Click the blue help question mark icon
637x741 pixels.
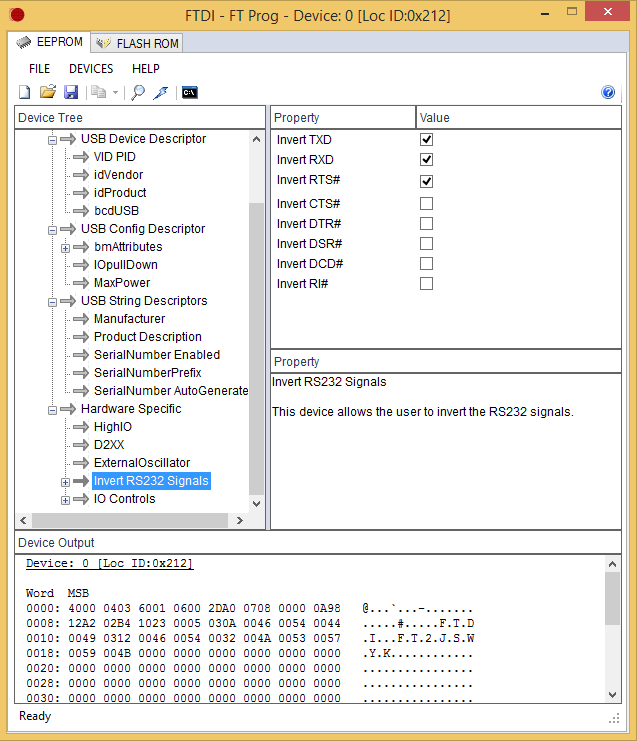click(608, 92)
